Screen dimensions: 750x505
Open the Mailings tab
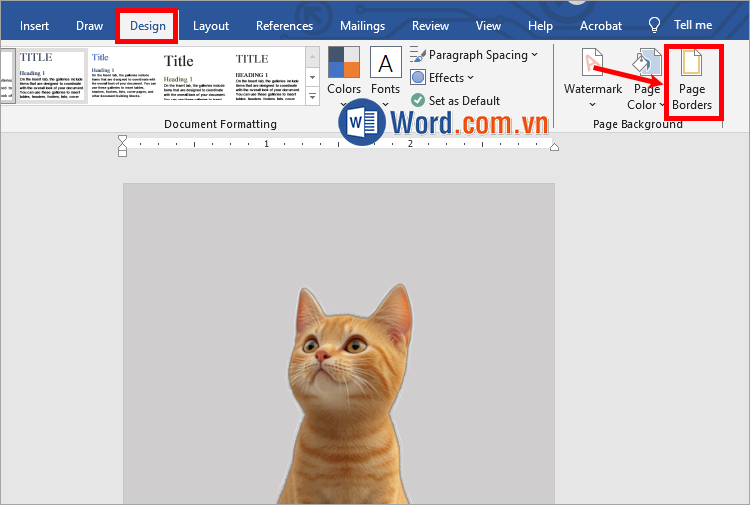[362, 26]
